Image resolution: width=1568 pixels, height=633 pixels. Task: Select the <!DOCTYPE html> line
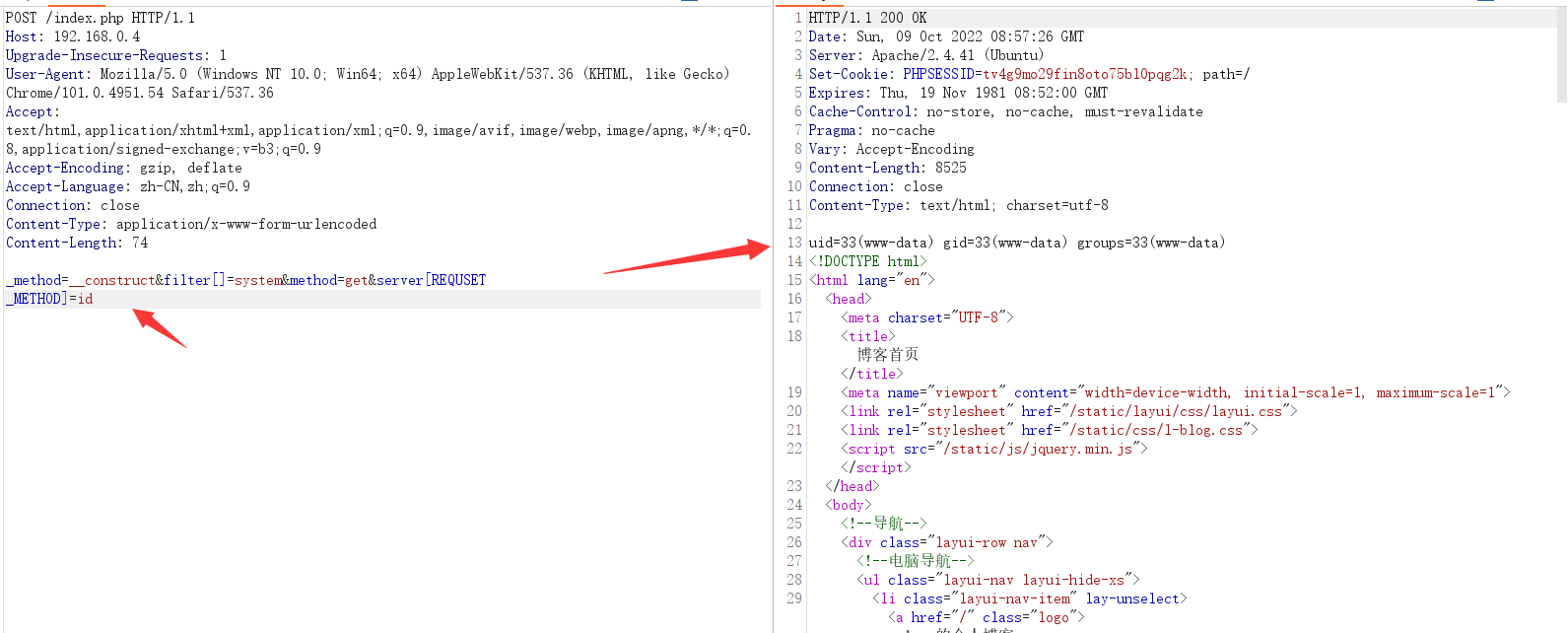click(867, 261)
